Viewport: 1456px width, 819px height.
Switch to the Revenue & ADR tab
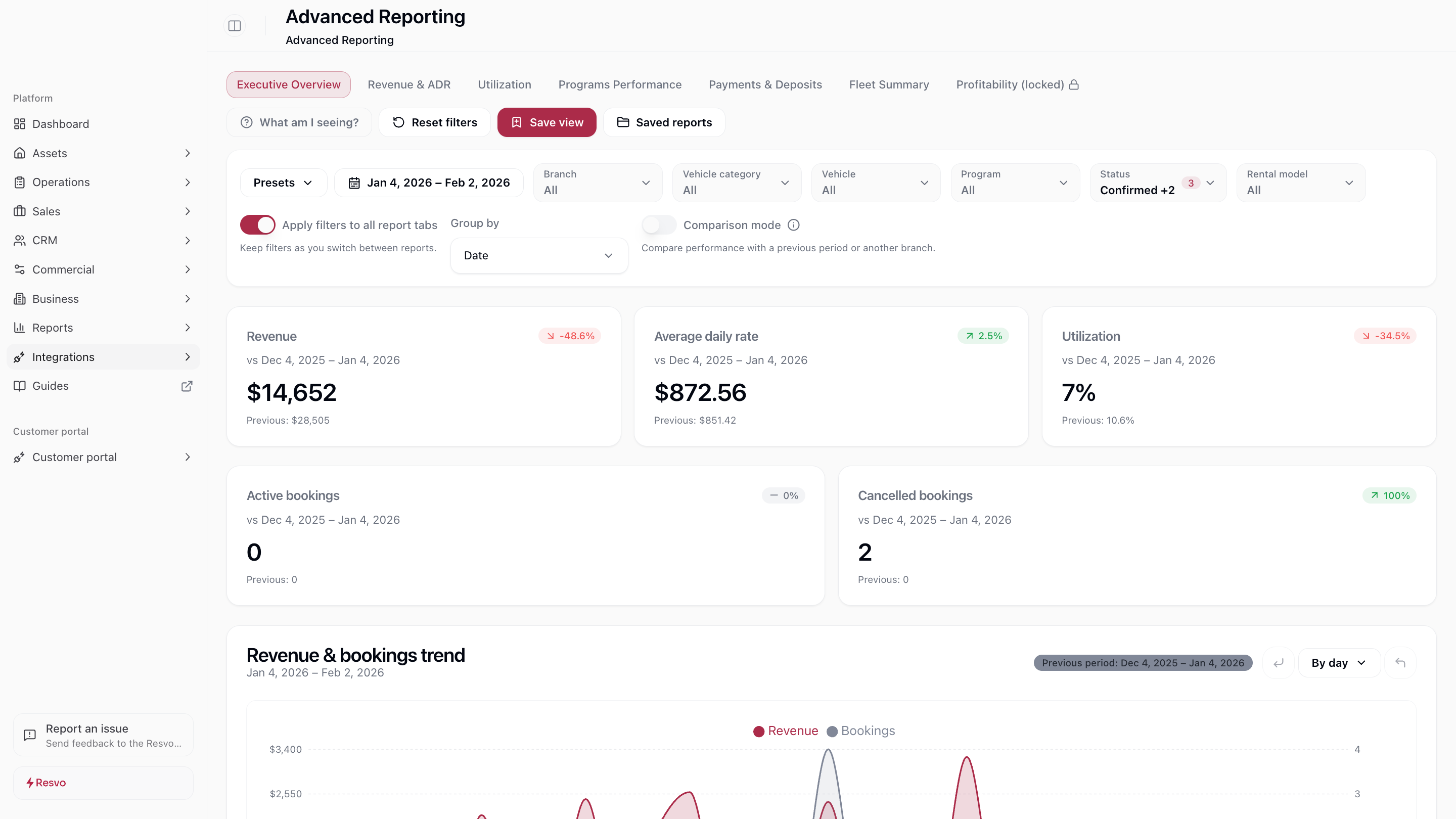pyautogui.click(x=408, y=84)
